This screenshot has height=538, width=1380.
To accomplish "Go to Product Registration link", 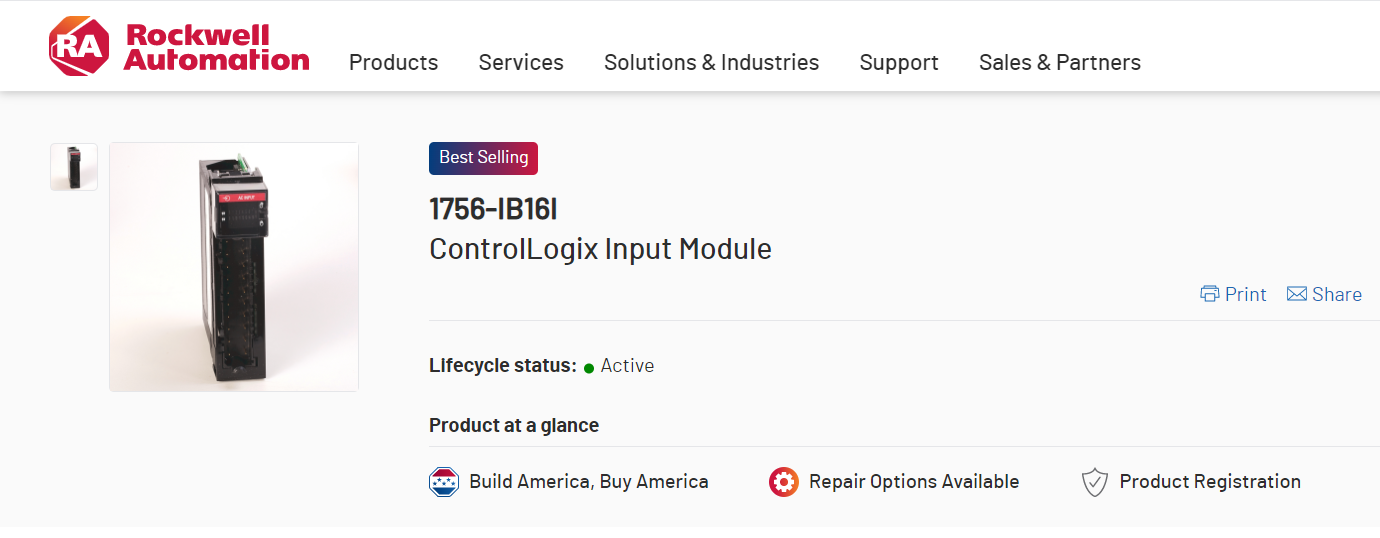I will 1210,482.
